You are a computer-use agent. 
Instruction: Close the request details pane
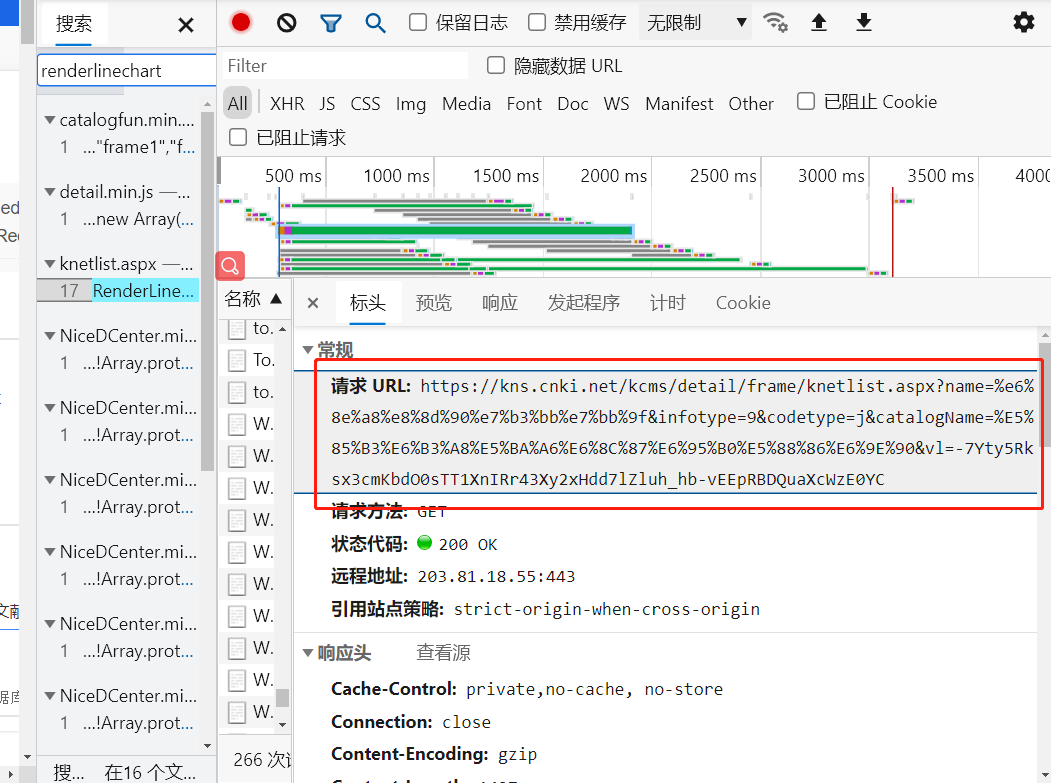312,303
